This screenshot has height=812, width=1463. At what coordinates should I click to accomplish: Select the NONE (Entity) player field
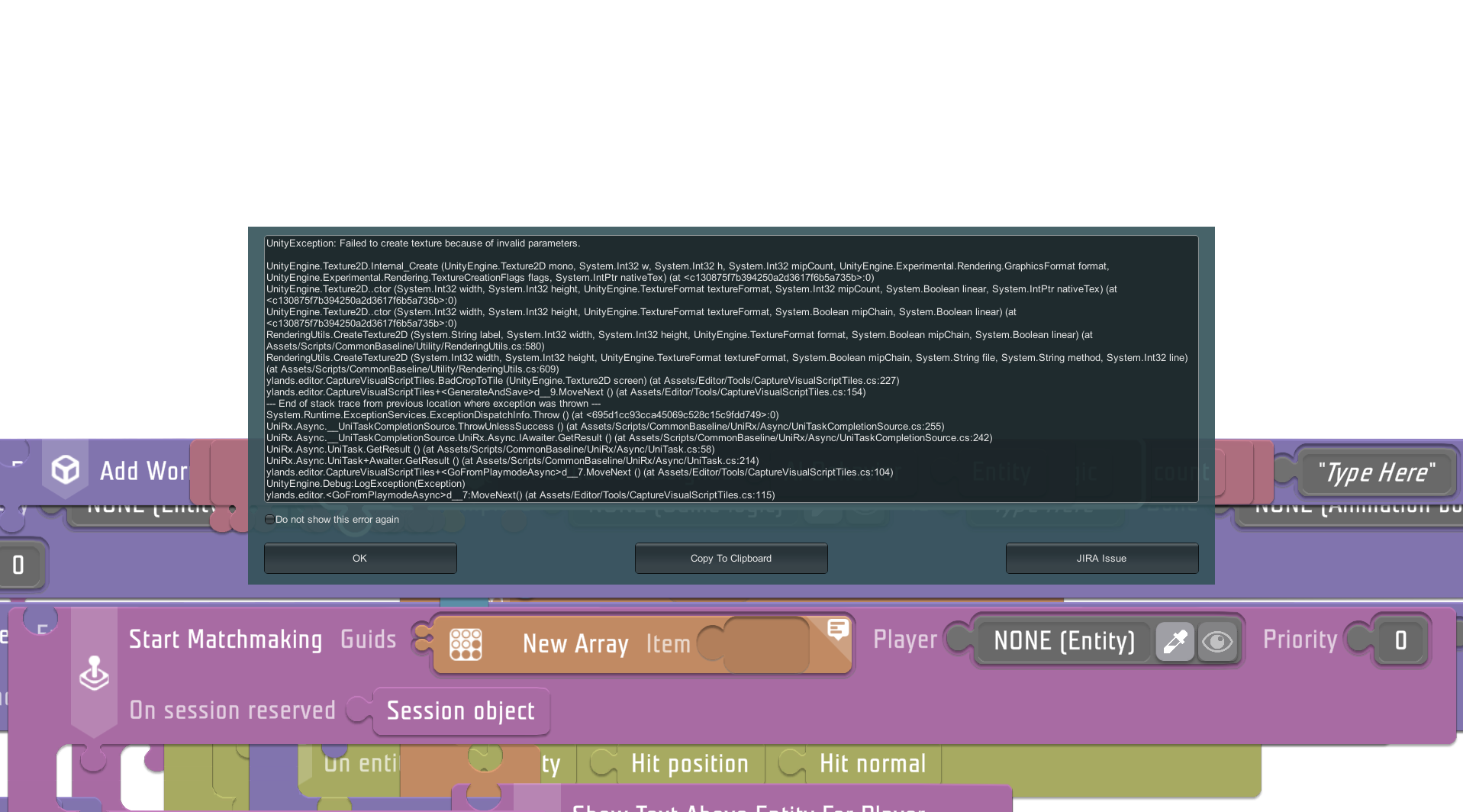(x=1063, y=641)
